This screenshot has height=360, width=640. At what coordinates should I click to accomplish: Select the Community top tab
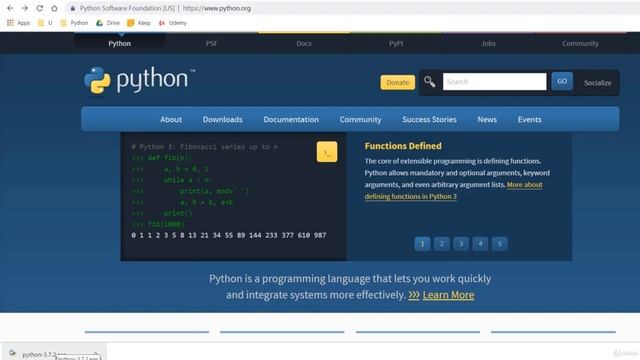pyautogui.click(x=580, y=43)
